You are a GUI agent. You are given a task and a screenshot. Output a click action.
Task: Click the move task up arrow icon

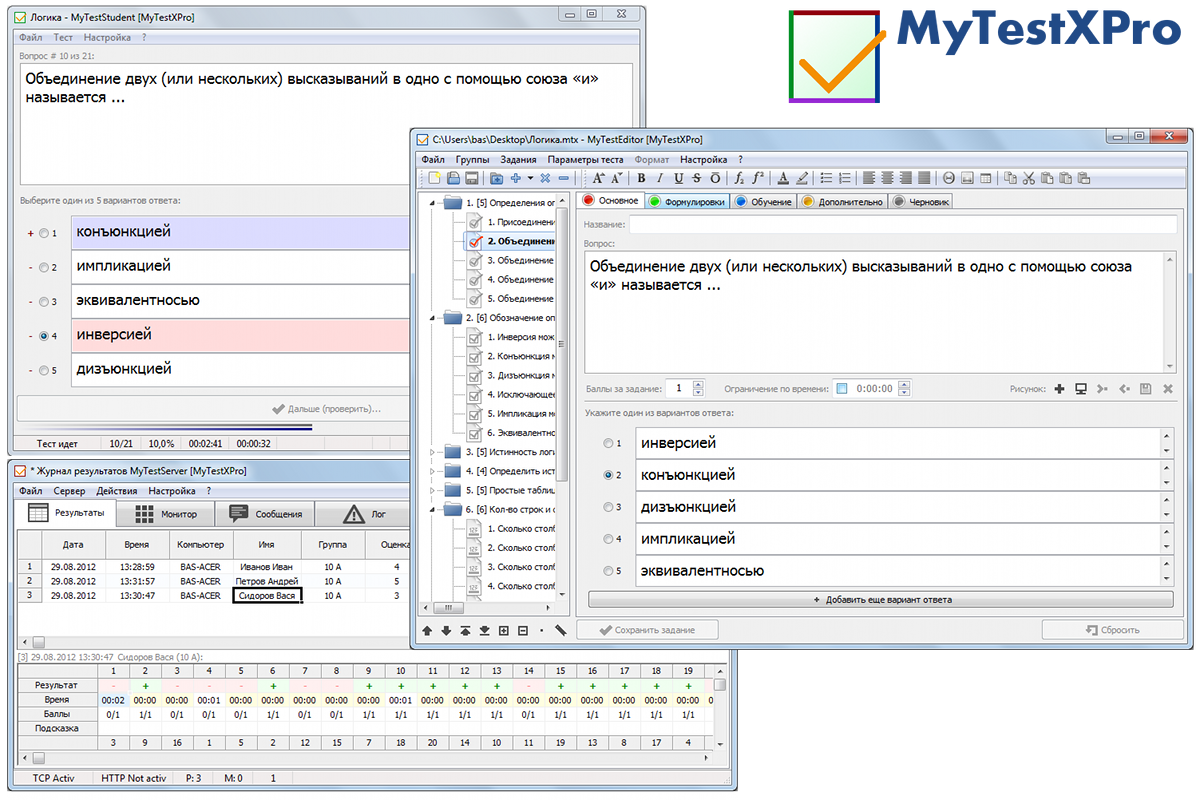[428, 631]
